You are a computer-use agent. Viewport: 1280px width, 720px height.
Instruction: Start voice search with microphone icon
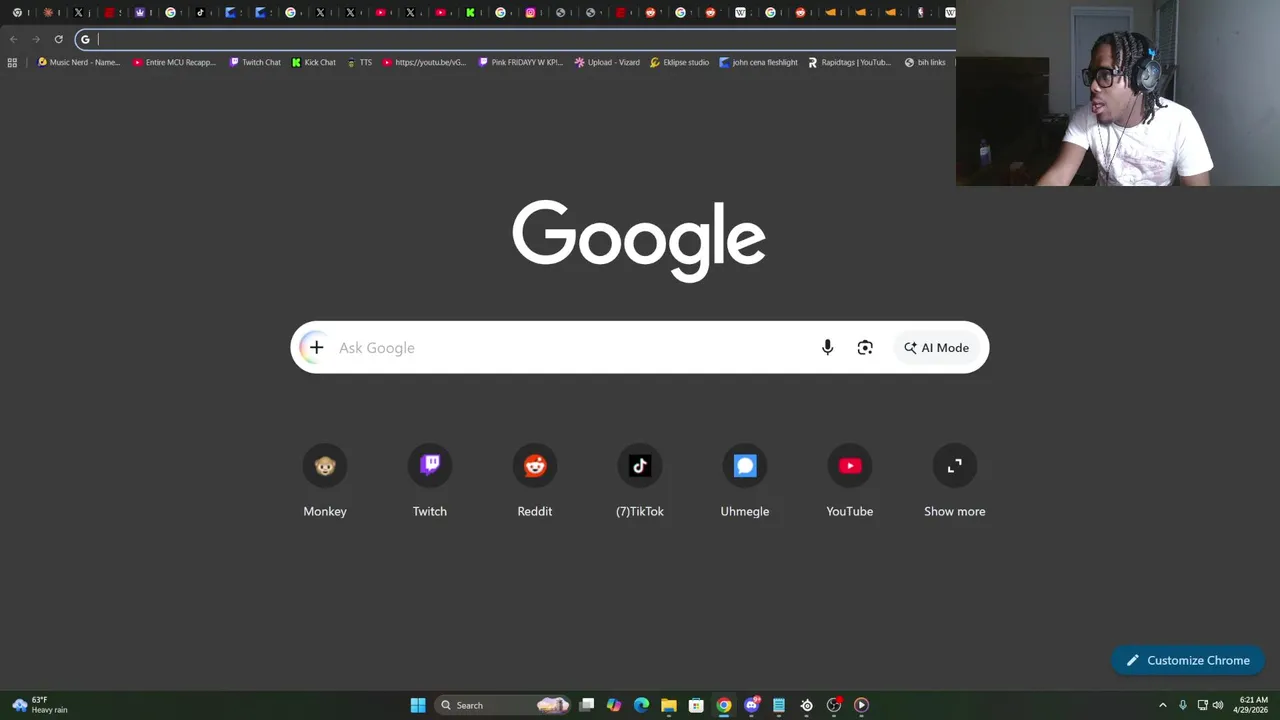(x=827, y=348)
